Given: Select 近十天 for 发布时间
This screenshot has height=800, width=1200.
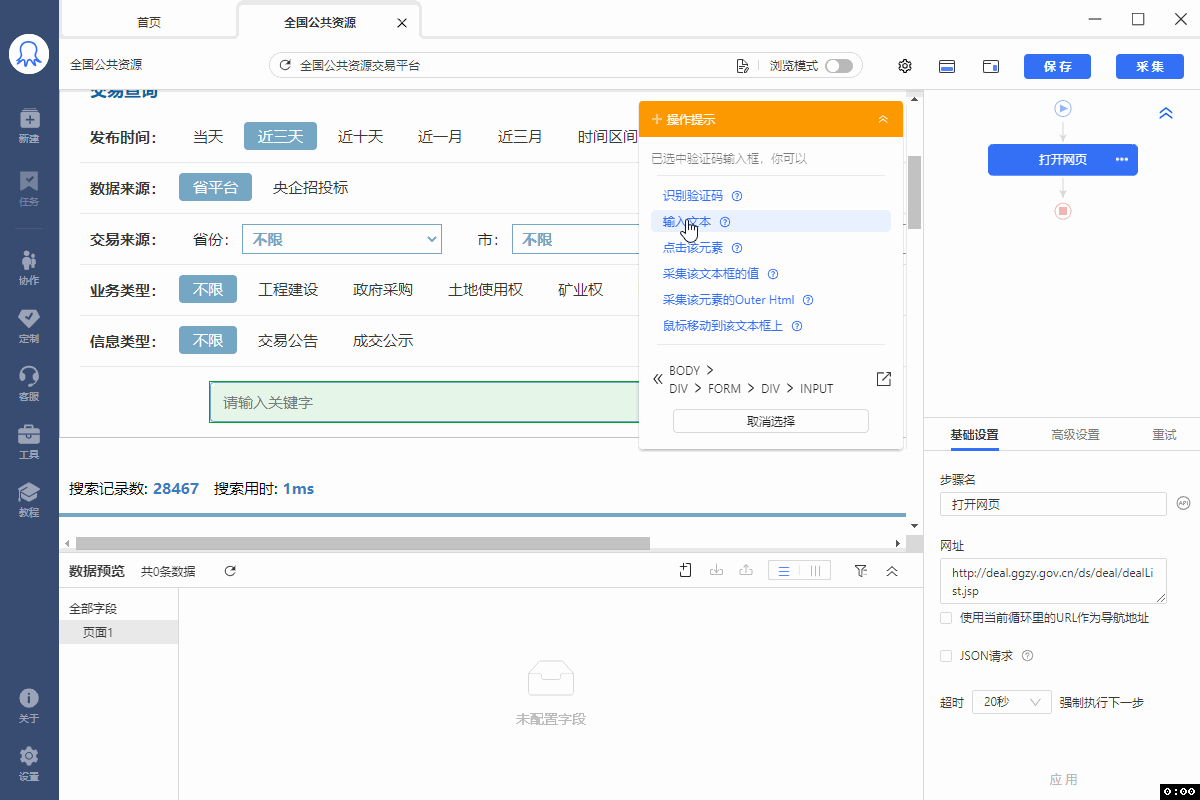Looking at the screenshot, I should [x=360, y=137].
